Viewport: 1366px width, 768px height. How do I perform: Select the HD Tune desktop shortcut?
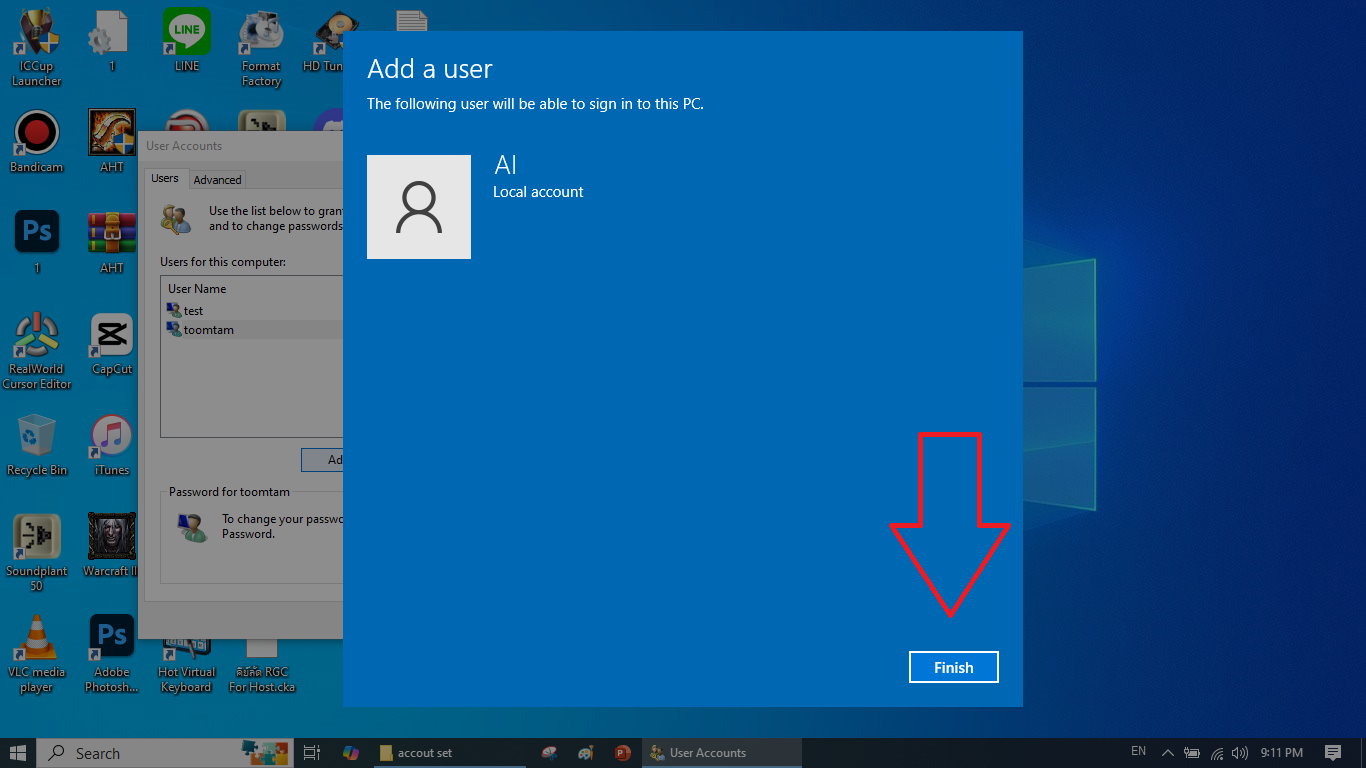pyautogui.click(x=328, y=42)
